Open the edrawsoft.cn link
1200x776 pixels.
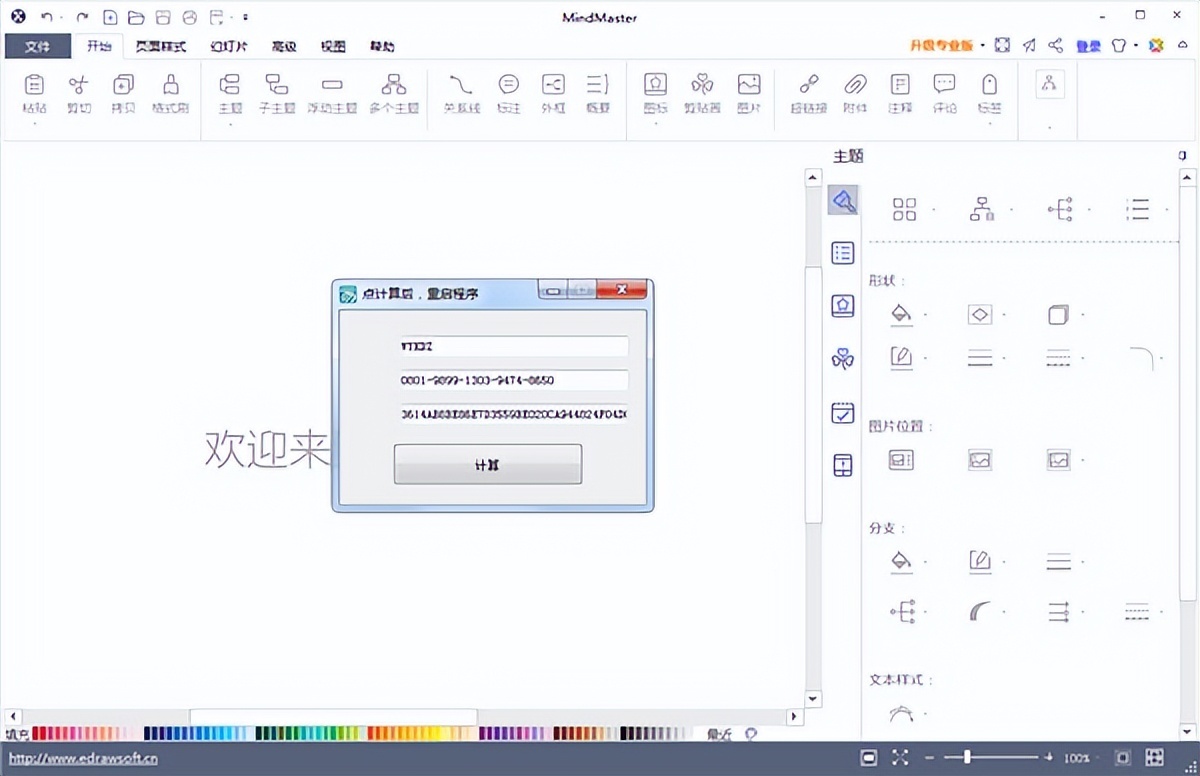pos(83,758)
